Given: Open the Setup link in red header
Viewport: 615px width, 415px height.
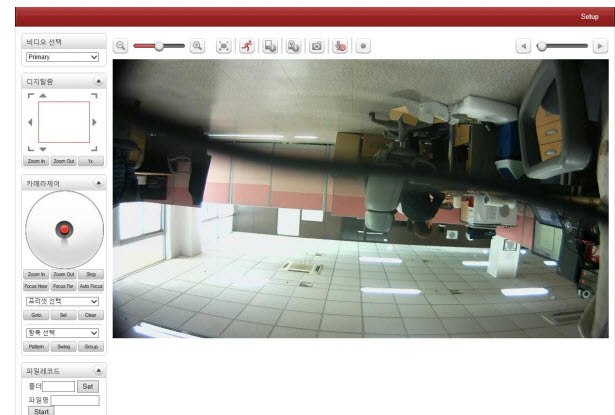Looking at the screenshot, I should point(589,16).
